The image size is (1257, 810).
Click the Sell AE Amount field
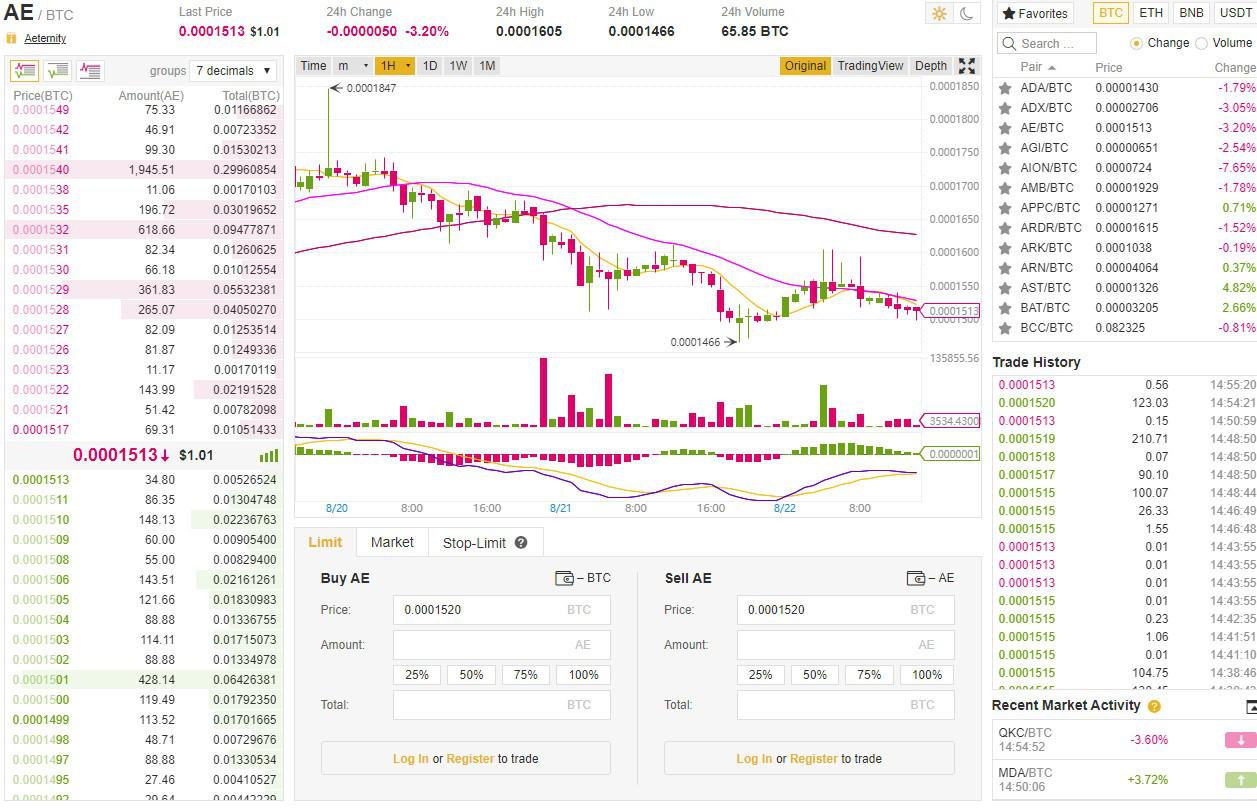[845, 645]
